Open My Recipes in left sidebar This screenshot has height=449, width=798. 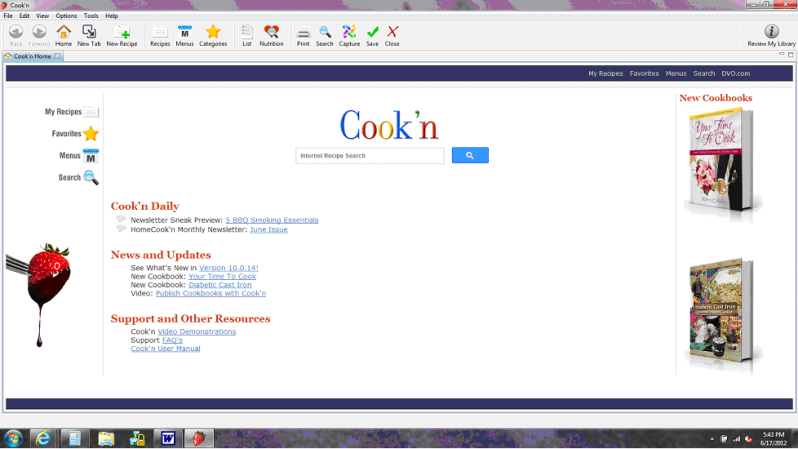click(x=71, y=111)
